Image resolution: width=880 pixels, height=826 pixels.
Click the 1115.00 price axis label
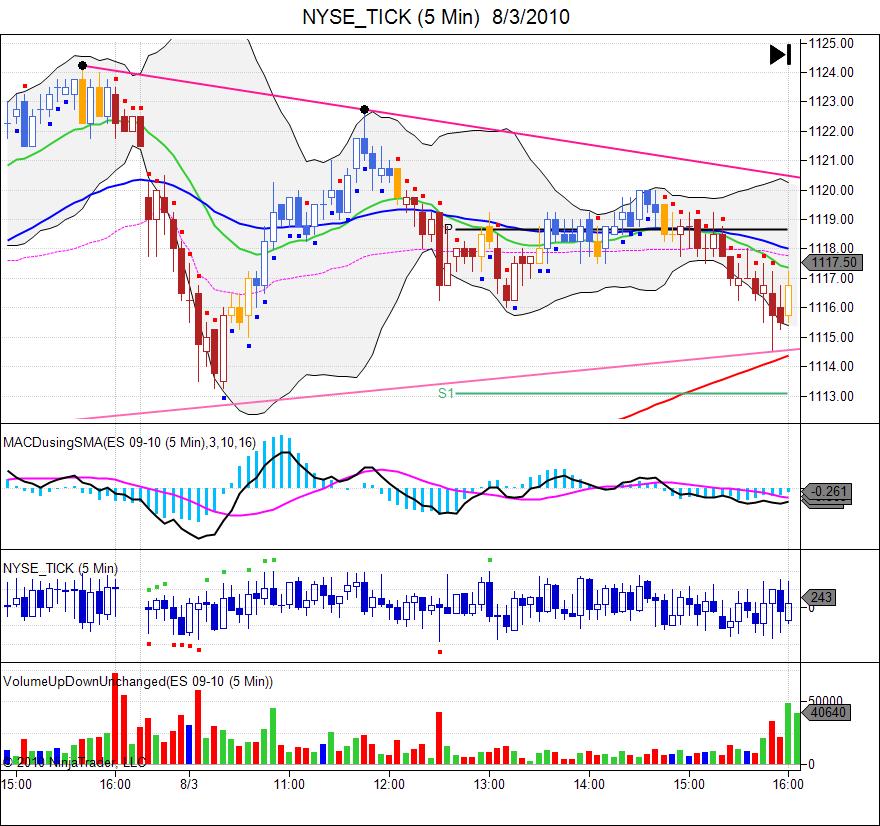tap(831, 337)
